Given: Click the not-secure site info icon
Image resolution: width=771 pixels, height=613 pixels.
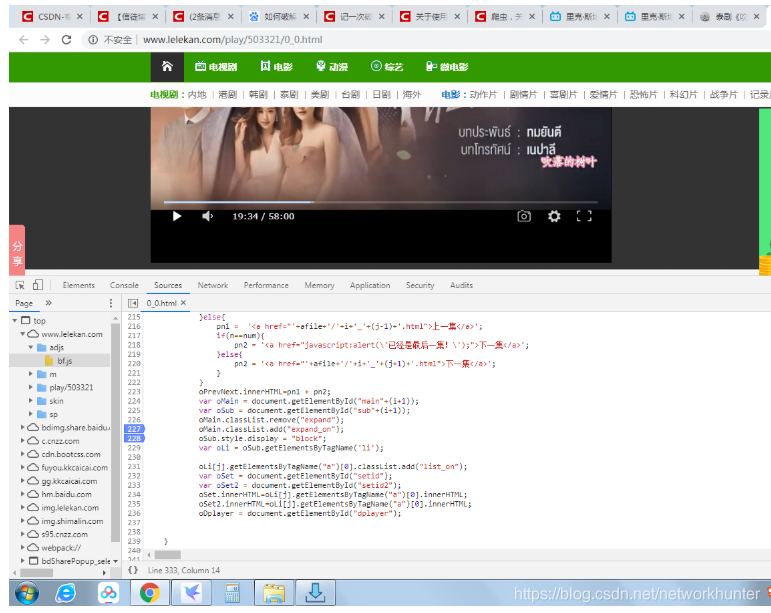Looking at the screenshot, I should pyautogui.click(x=93, y=40).
